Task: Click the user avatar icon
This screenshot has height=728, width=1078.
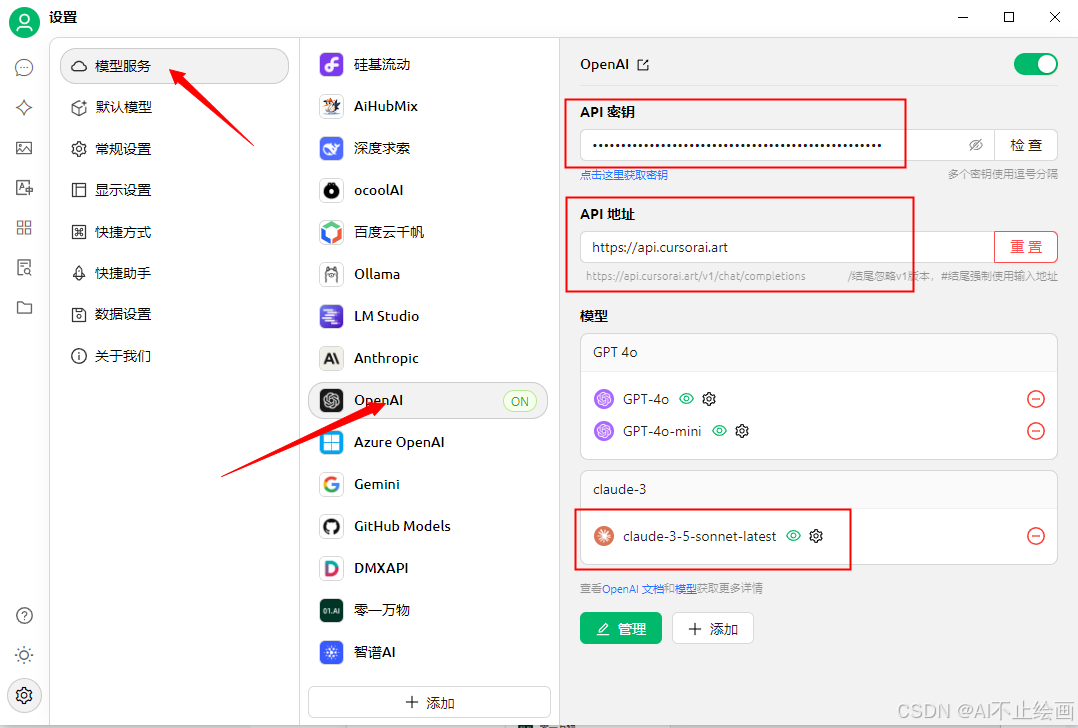Action: pos(24,23)
